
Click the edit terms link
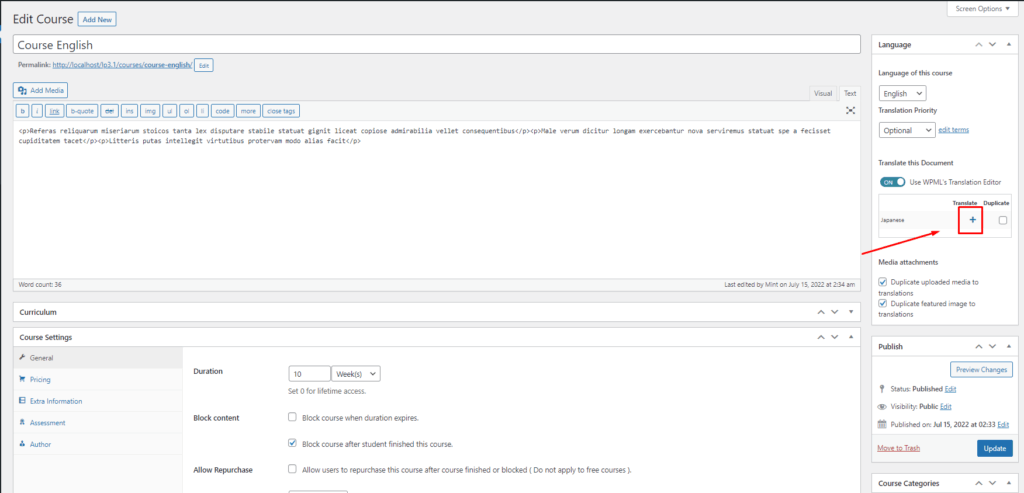pos(953,130)
